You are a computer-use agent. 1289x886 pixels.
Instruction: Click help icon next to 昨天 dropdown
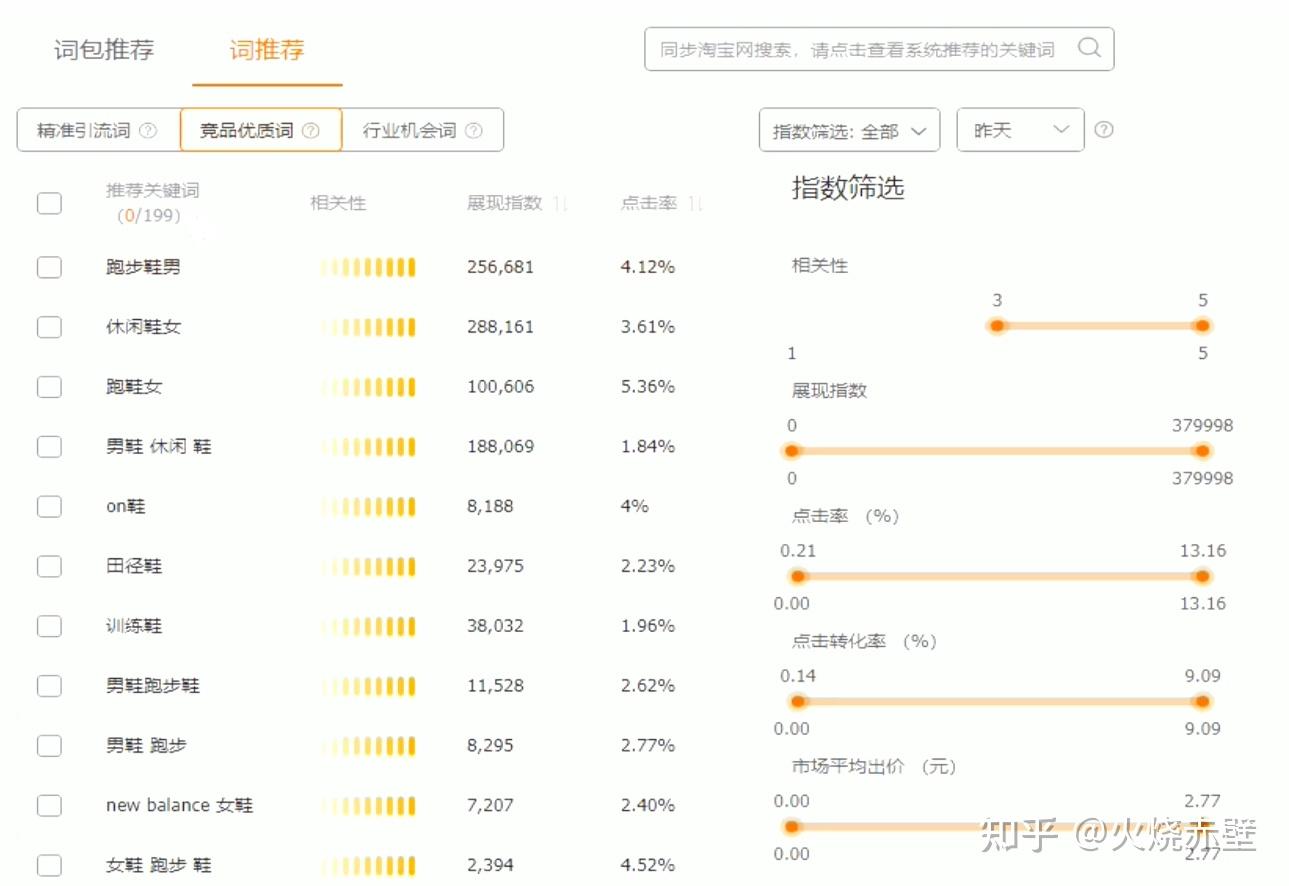(1104, 130)
